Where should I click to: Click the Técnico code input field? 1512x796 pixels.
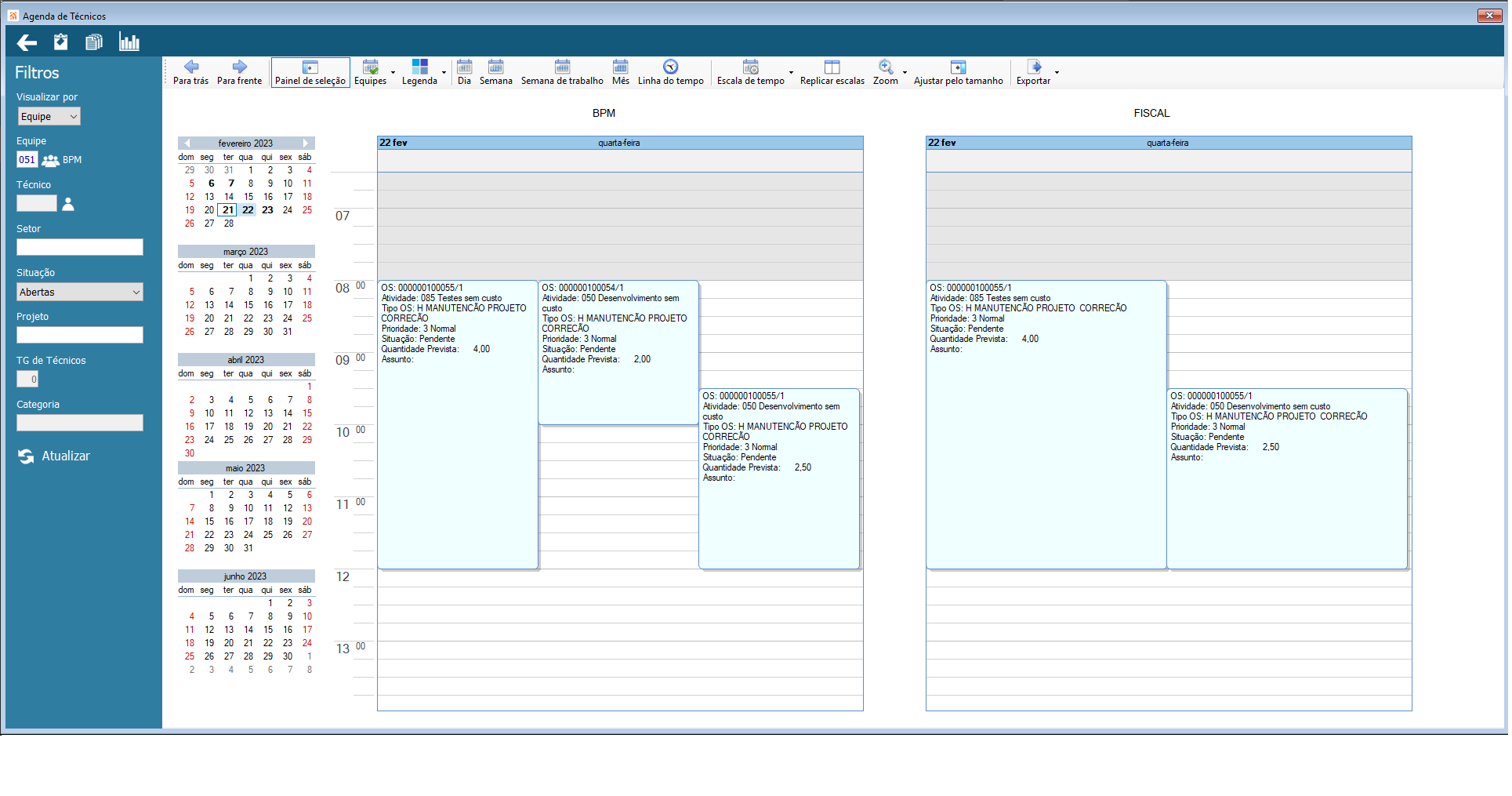[x=37, y=204]
